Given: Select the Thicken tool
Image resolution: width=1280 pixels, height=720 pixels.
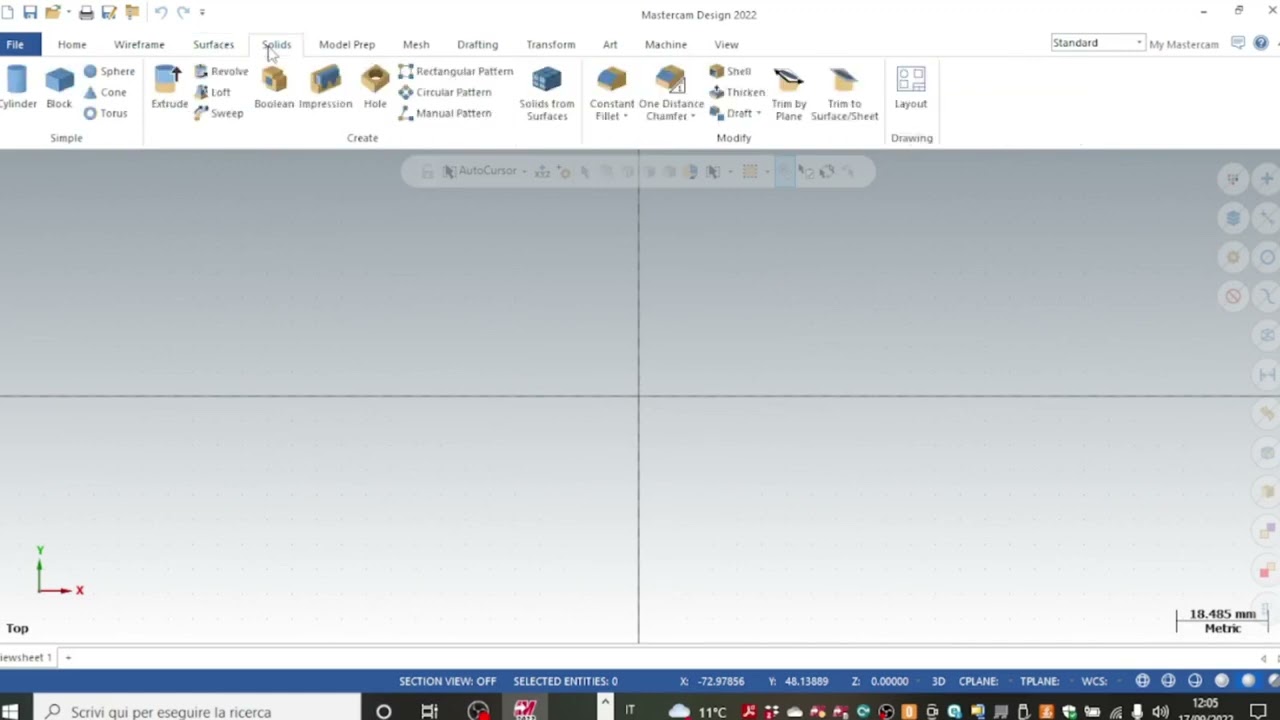Looking at the screenshot, I should pos(737,92).
